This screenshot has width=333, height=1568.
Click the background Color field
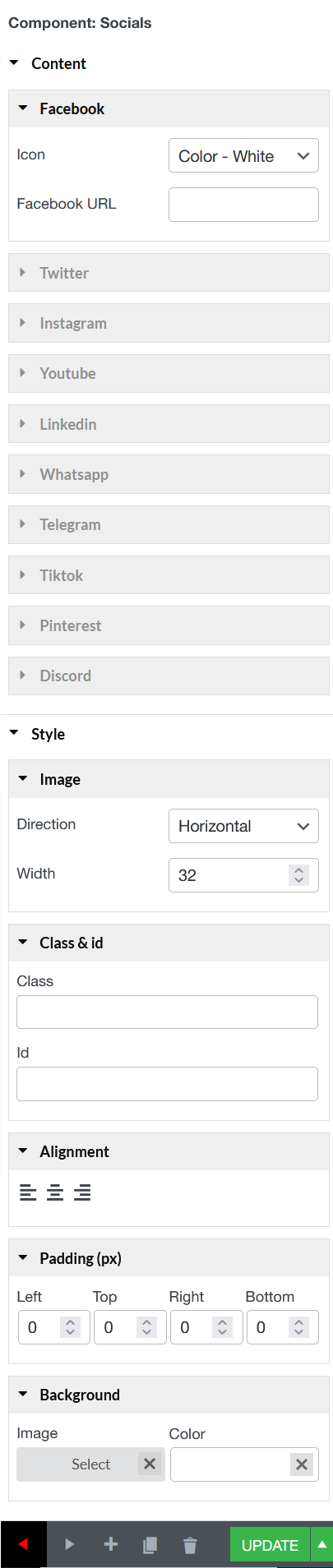tap(231, 1464)
